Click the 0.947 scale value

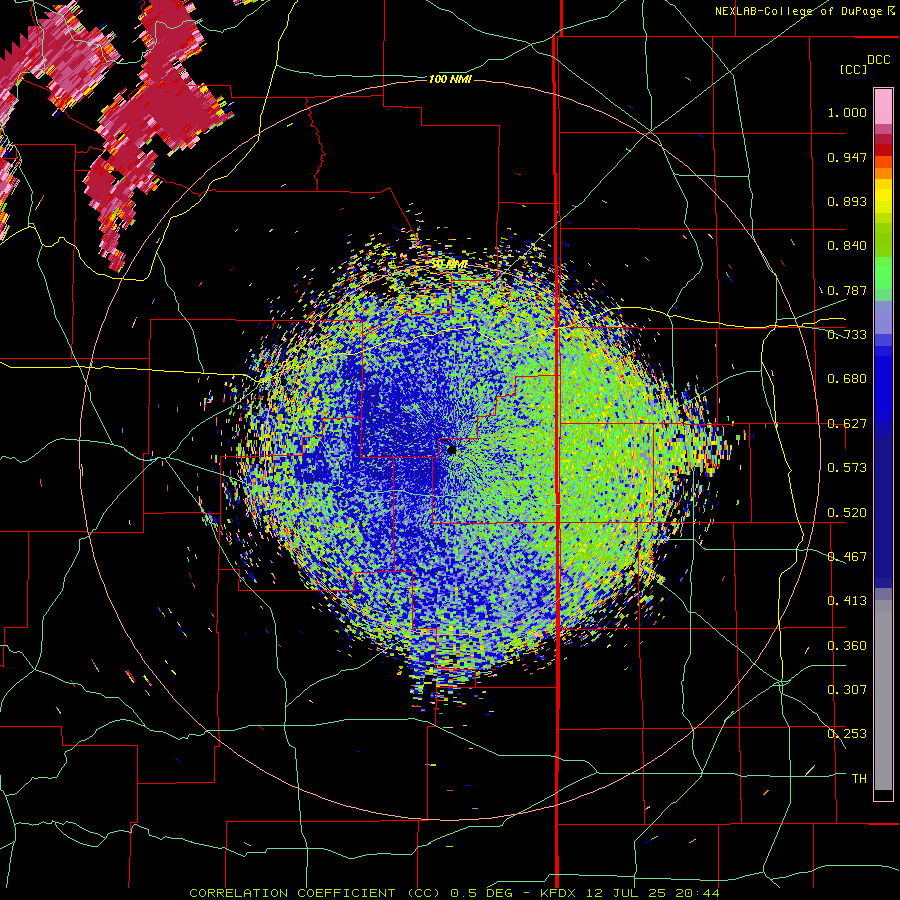[x=847, y=157]
